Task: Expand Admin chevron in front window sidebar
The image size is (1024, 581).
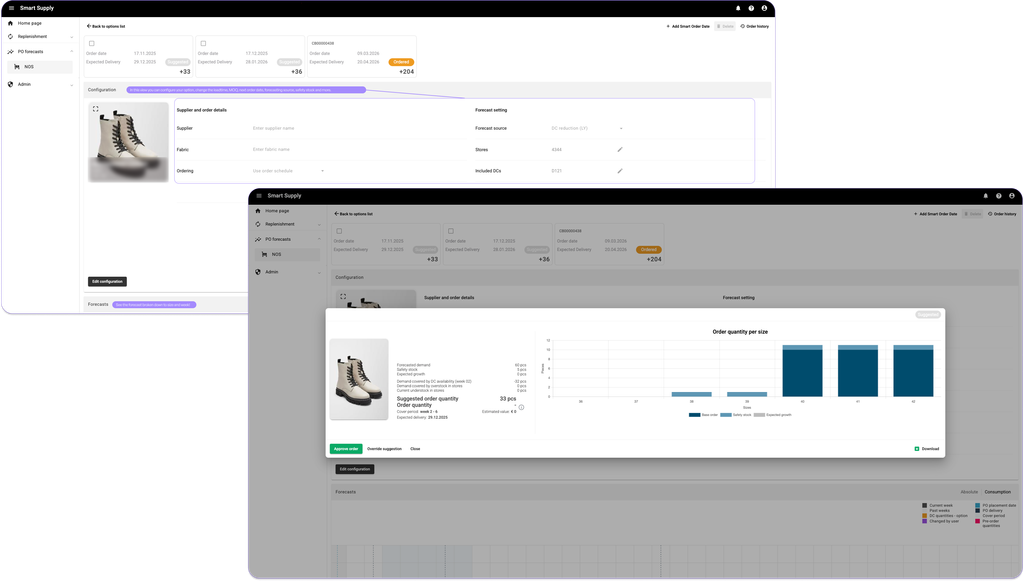Action: pos(319,272)
